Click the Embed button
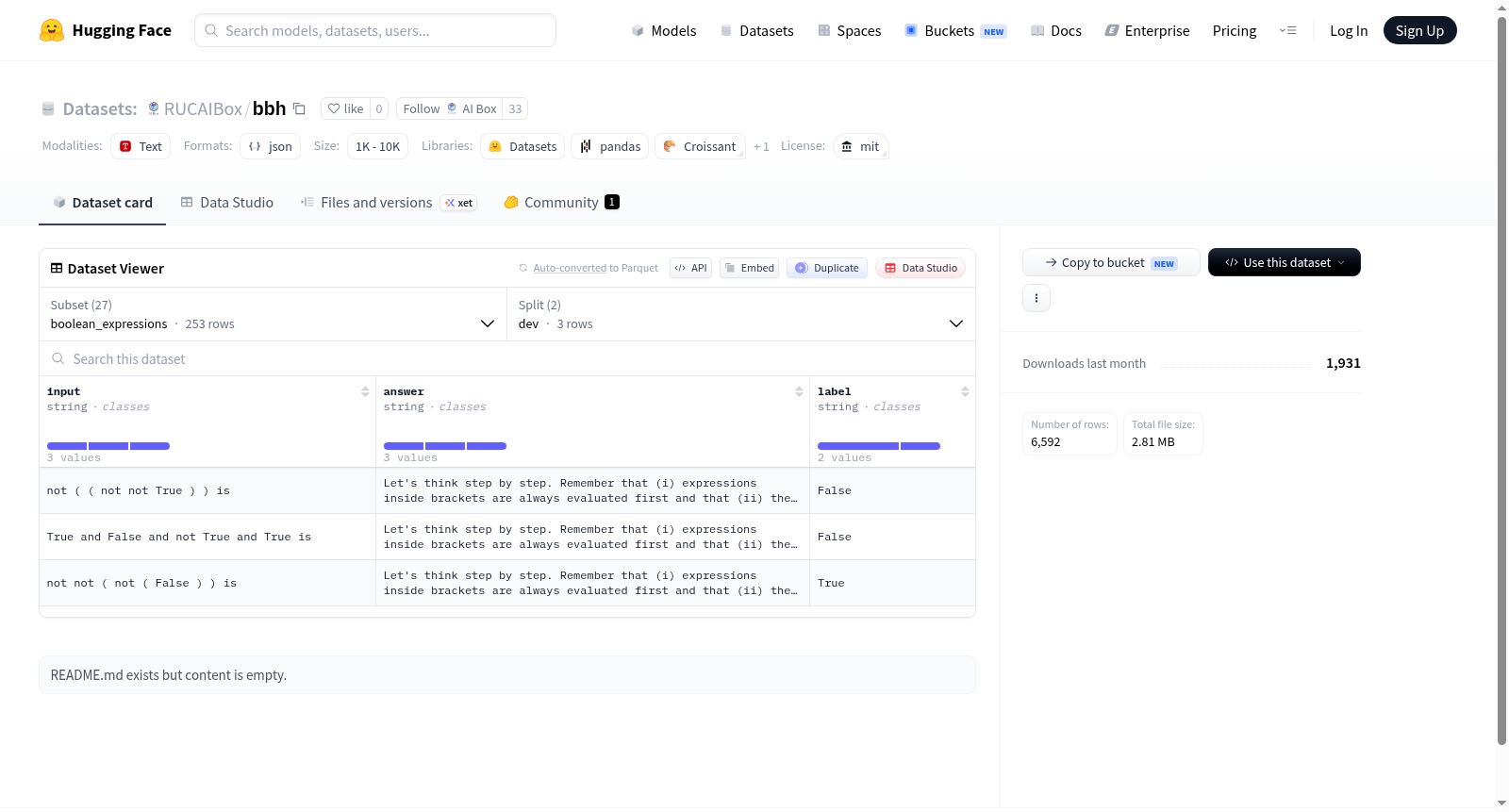 [750, 268]
